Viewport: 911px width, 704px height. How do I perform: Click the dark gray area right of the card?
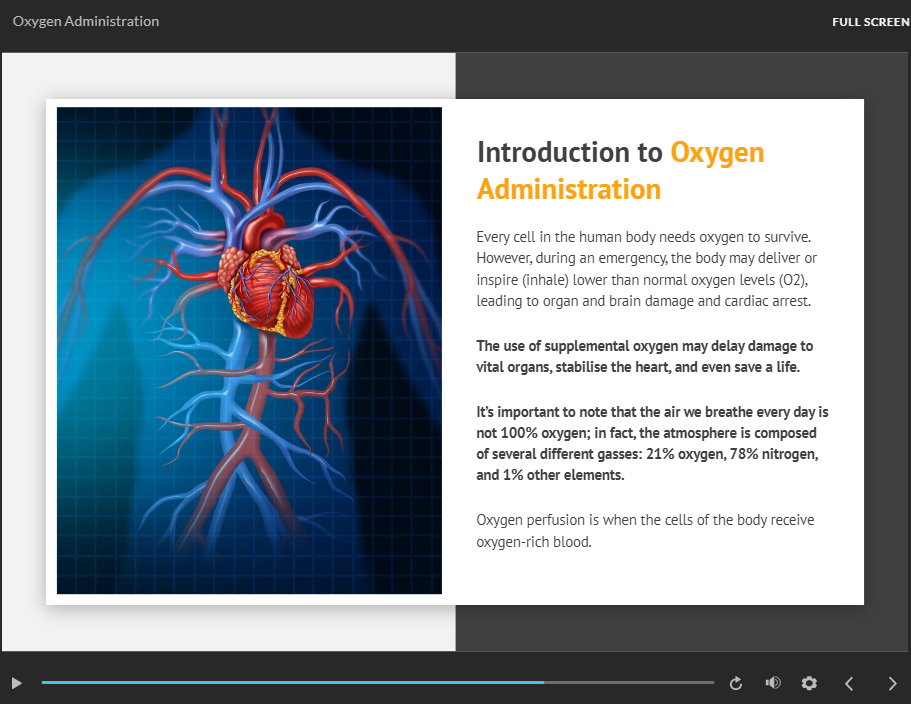886,350
